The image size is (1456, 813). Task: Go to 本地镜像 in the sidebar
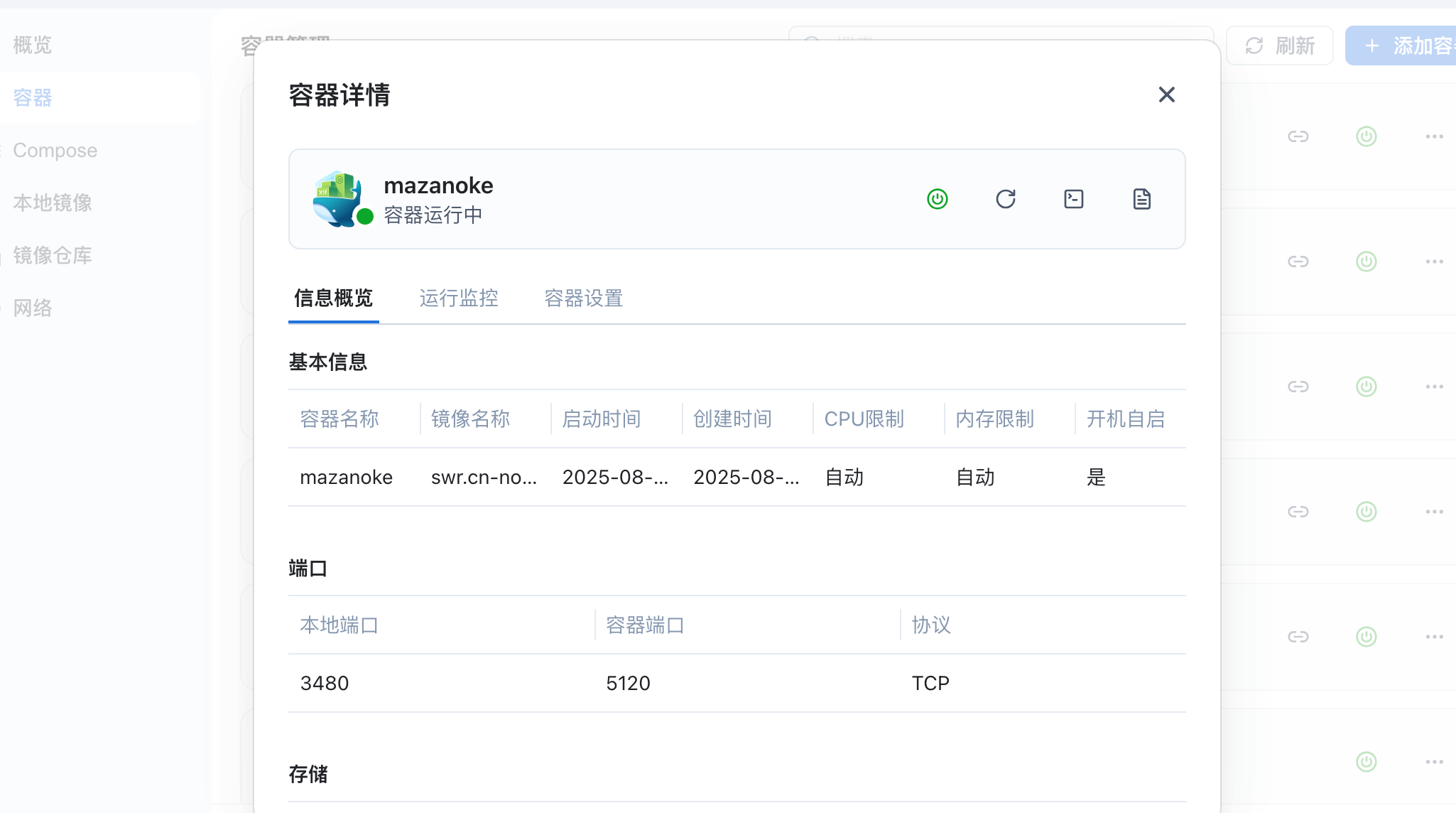pos(53,203)
